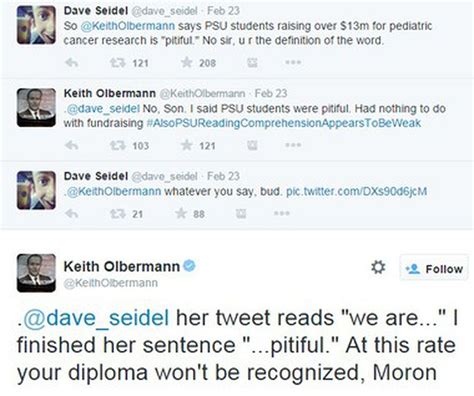This screenshot has width=474, height=396.
Task: Follow Keith Olbermann
Action: coord(434,268)
